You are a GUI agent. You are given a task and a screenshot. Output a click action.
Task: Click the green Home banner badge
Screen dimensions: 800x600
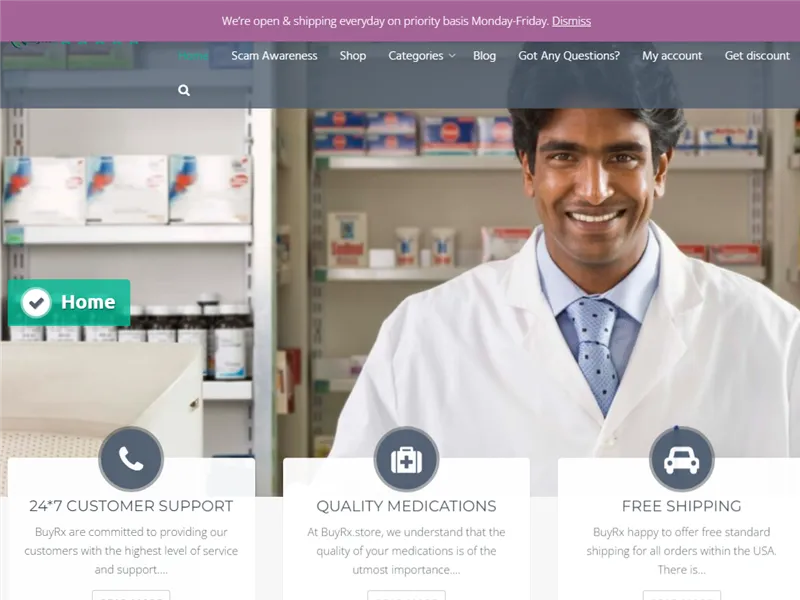69,303
